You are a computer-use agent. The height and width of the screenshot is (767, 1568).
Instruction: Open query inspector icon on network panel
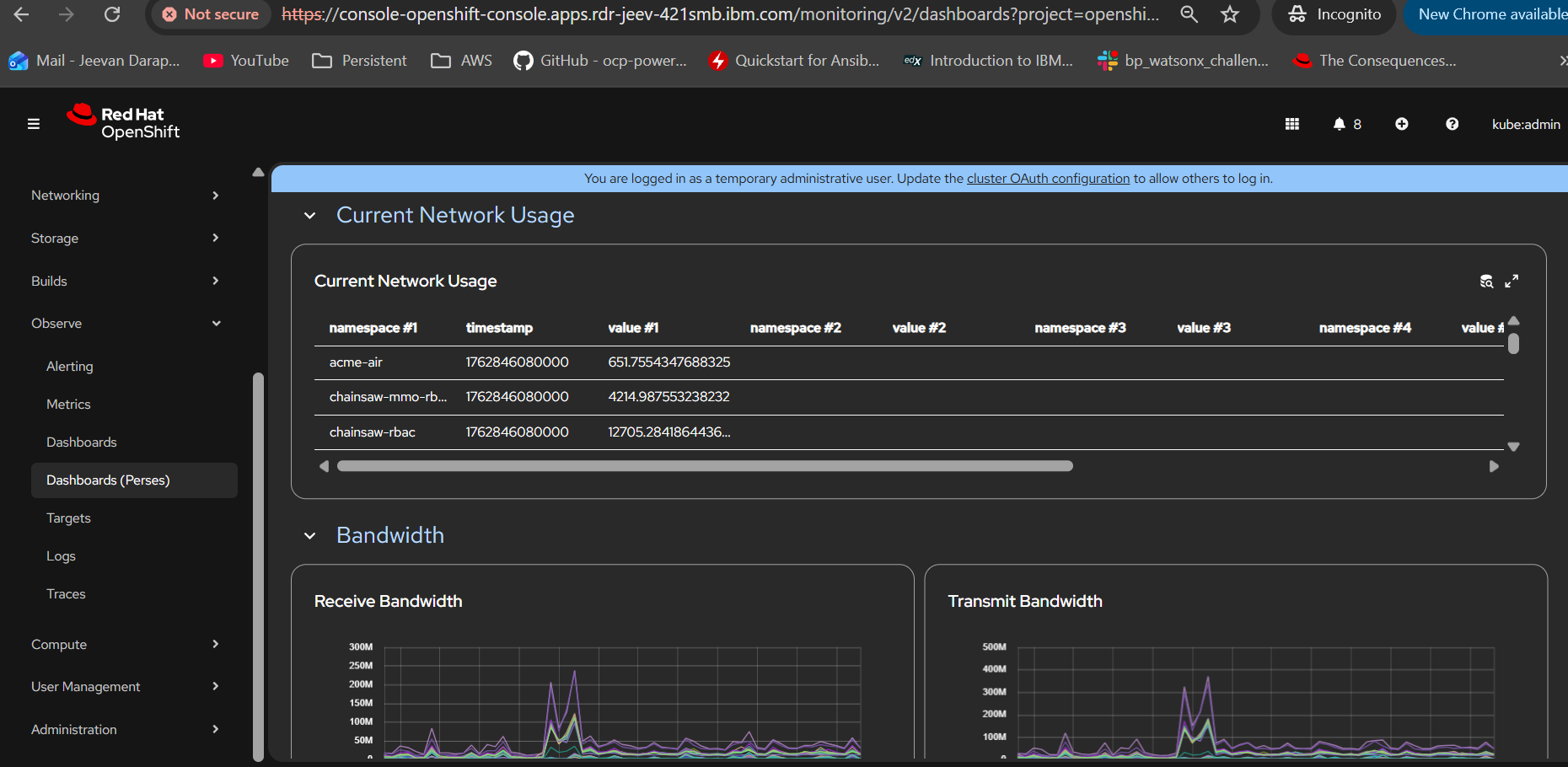[1486, 282]
